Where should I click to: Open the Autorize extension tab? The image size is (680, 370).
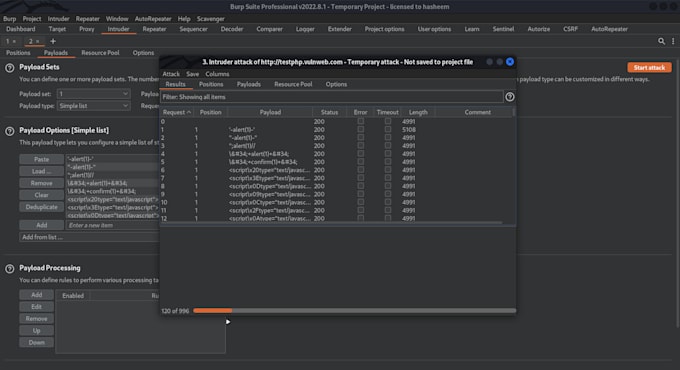pos(539,29)
